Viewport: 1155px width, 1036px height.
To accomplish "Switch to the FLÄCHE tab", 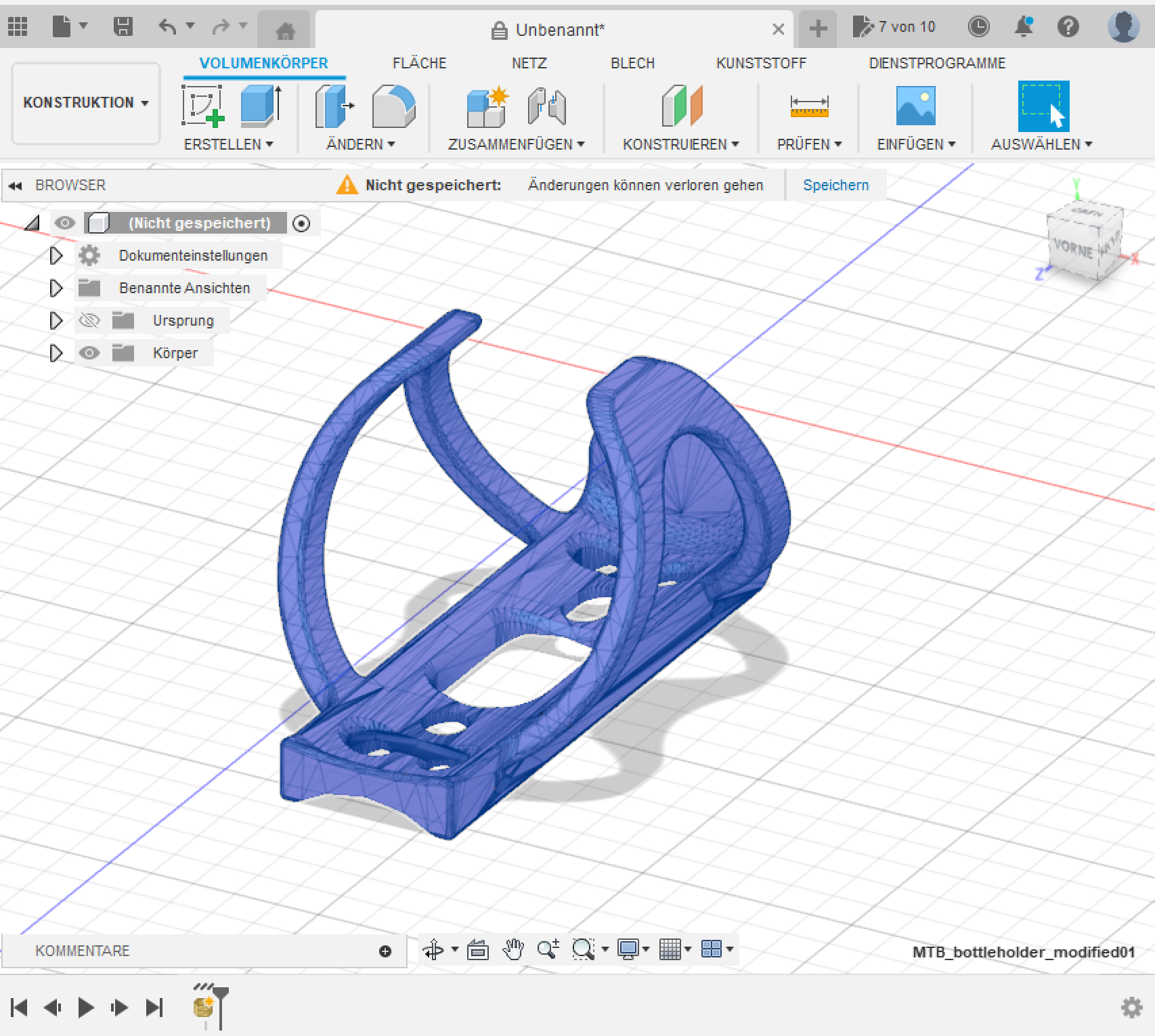I will coord(419,63).
